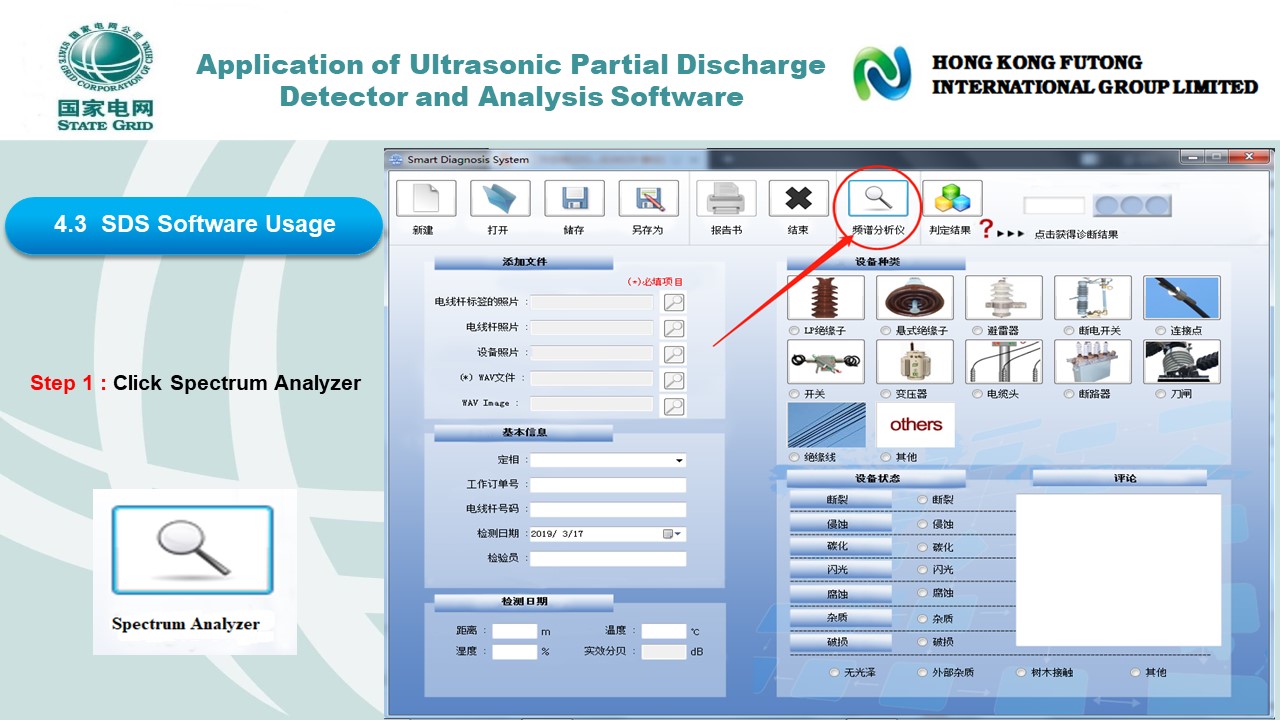The width and height of the screenshot is (1280, 720).
Task: Select the 树木接触 radio button
Action: click(x=1021, y=673)
